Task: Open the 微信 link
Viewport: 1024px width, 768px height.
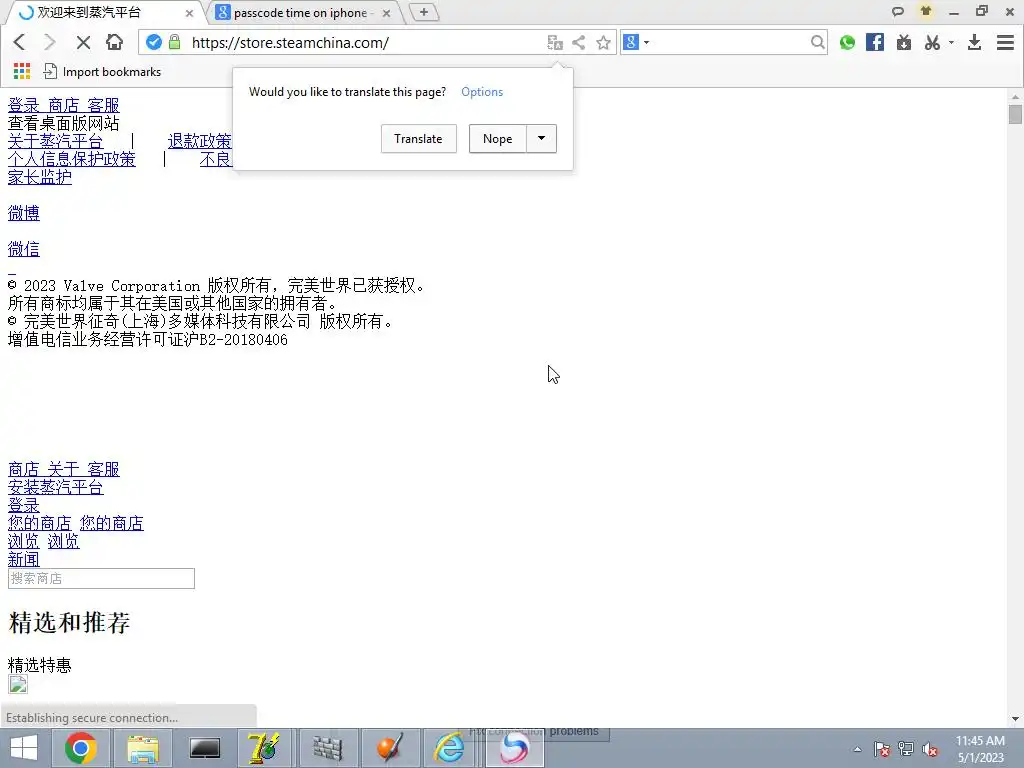Action: 24,249
